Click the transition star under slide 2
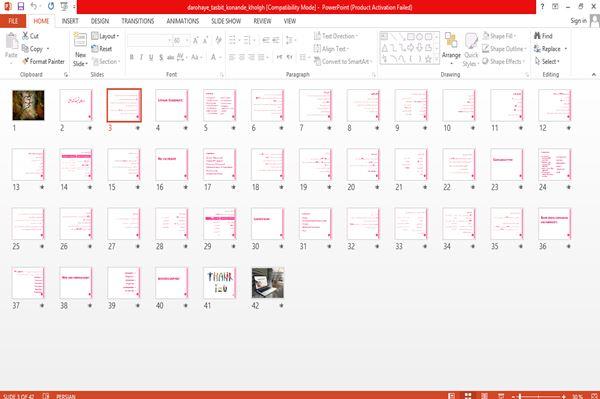The width and height of the screenshot is (600, 399). [90, 128]
